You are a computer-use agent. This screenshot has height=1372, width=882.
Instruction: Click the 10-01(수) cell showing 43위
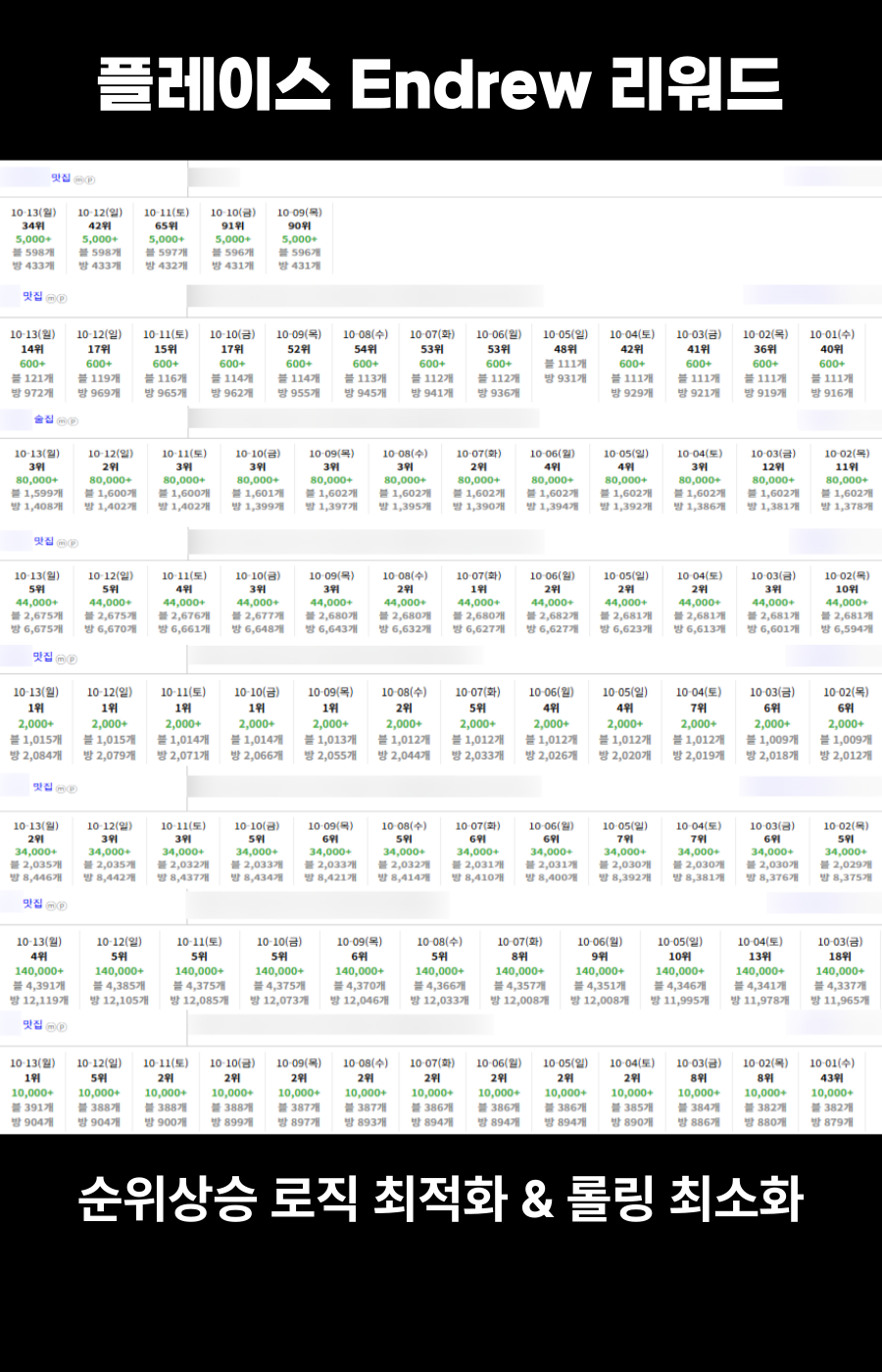tap(831, 1092)
